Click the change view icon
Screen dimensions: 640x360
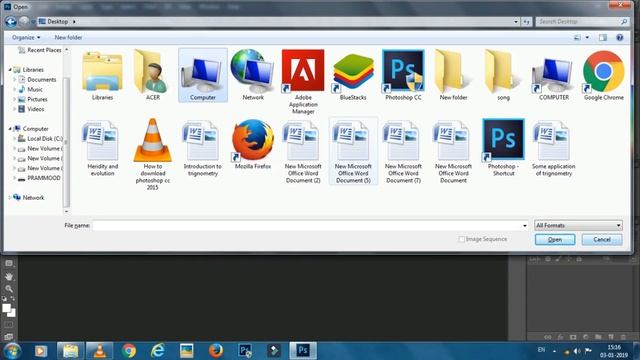(577, 38)
